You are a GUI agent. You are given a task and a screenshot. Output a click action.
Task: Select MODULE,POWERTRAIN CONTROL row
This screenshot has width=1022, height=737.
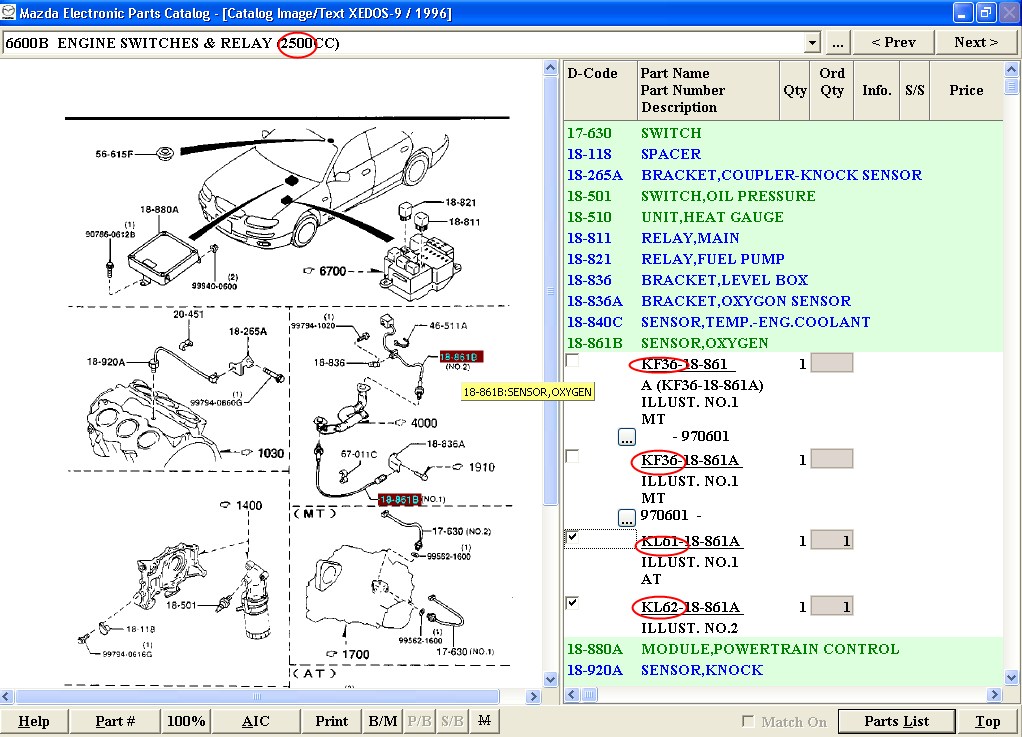tap(783, 649)
